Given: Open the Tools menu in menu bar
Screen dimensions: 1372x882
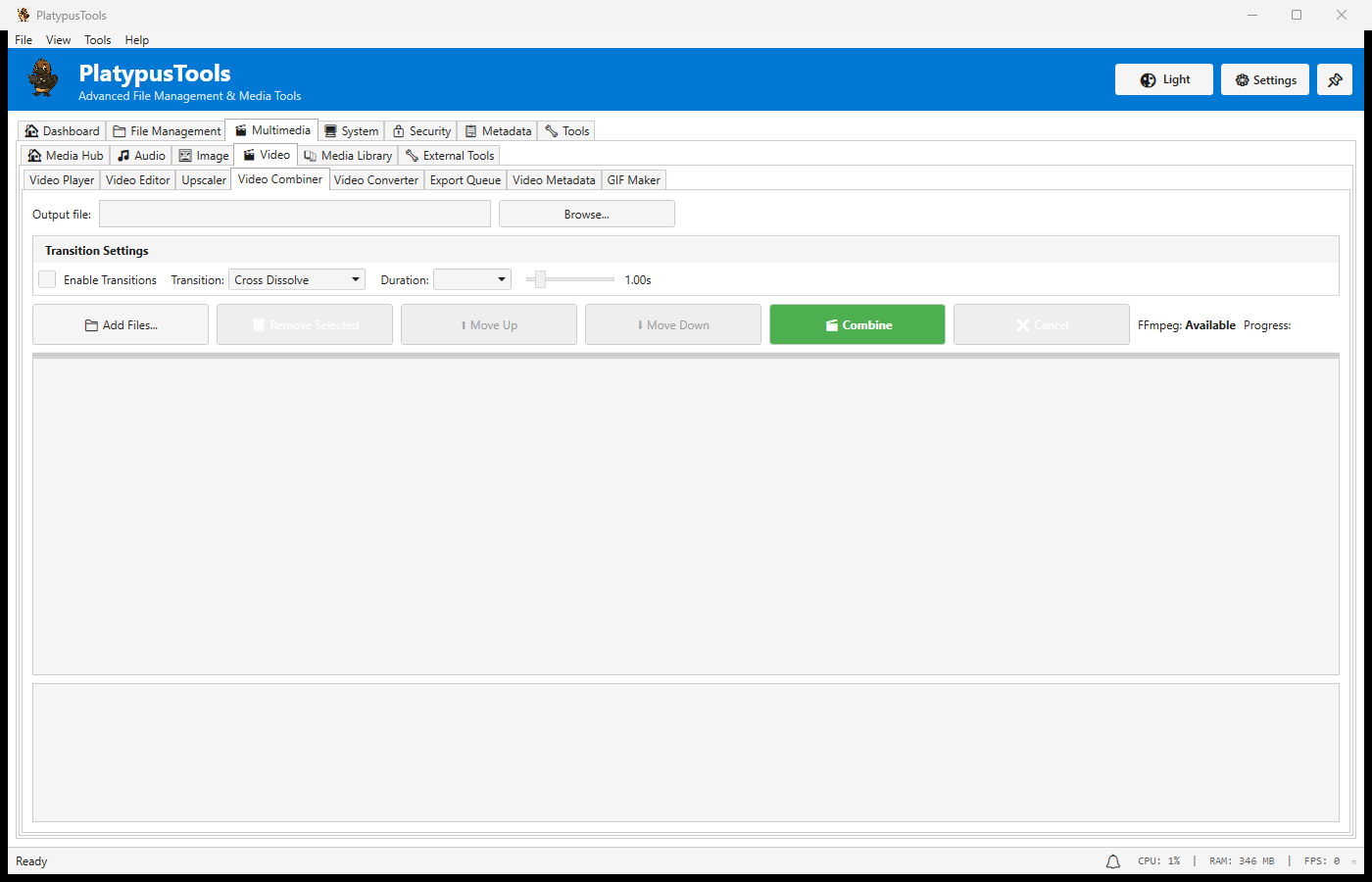Looking at the screenshot, I should [x=97, y=40].
